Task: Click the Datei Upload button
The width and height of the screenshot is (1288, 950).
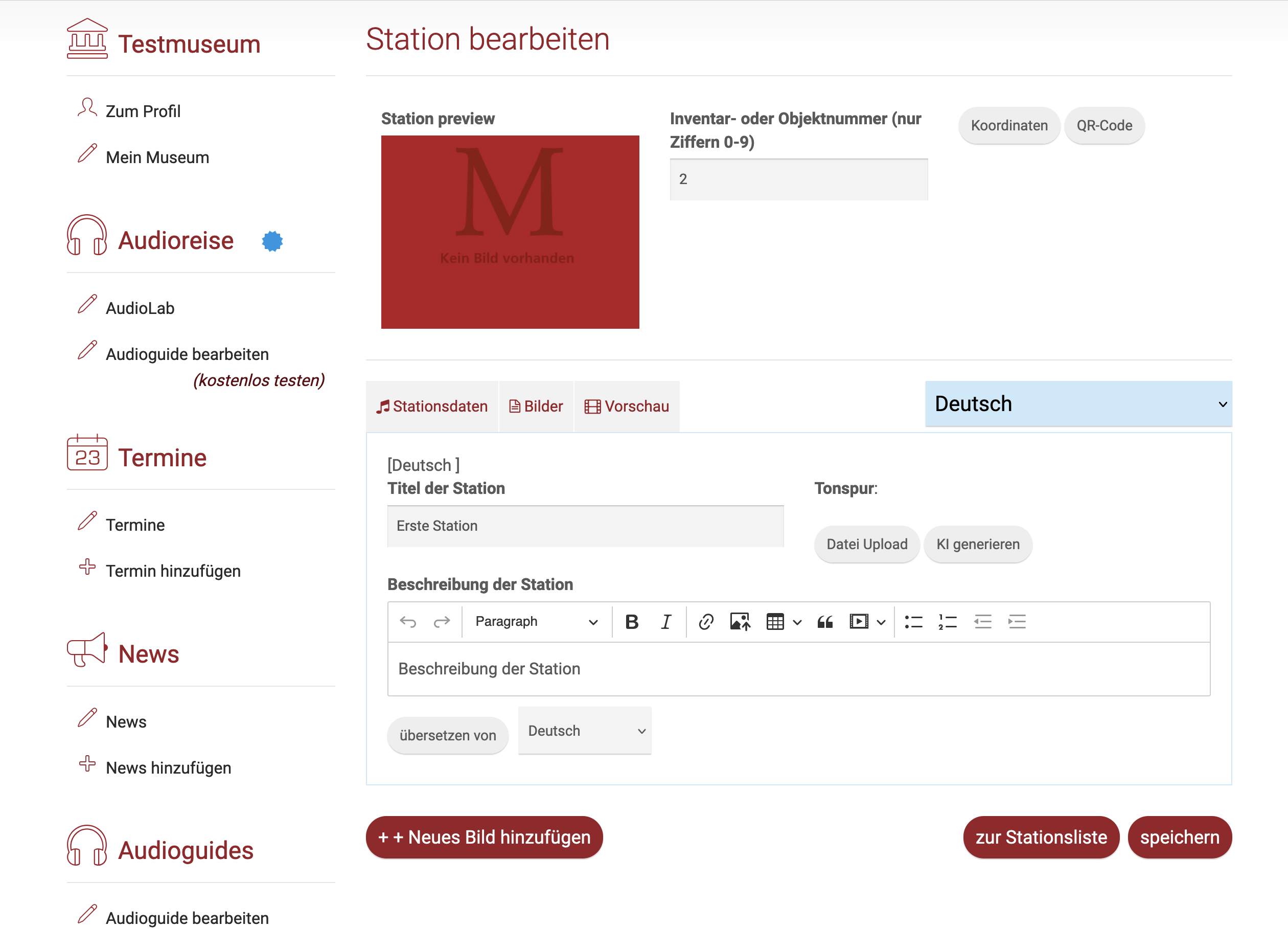Action: tap(867, 544)
